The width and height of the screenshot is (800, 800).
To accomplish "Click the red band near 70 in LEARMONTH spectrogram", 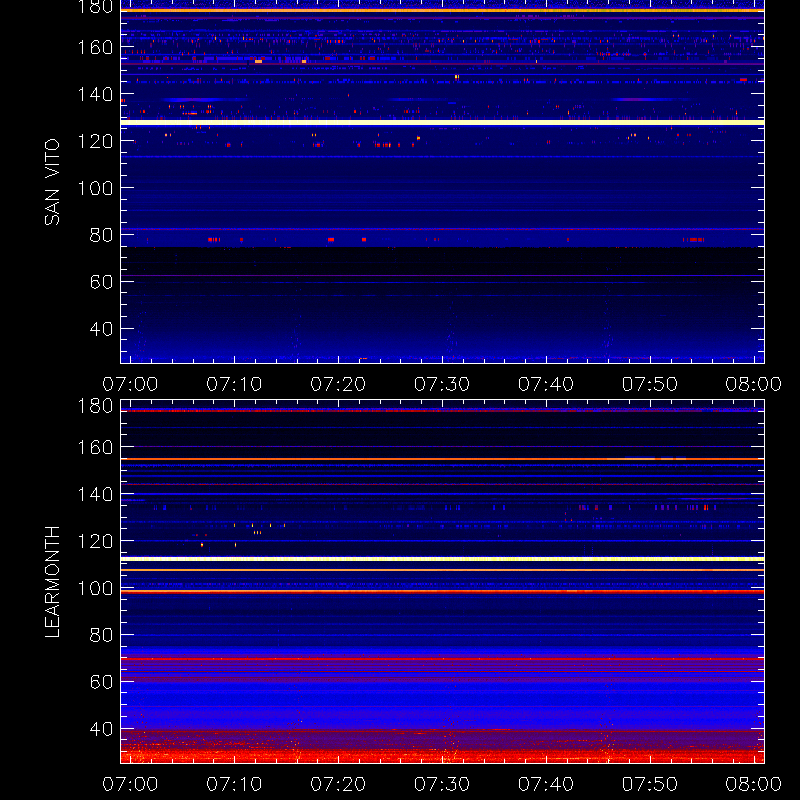I will pos(442,659).
